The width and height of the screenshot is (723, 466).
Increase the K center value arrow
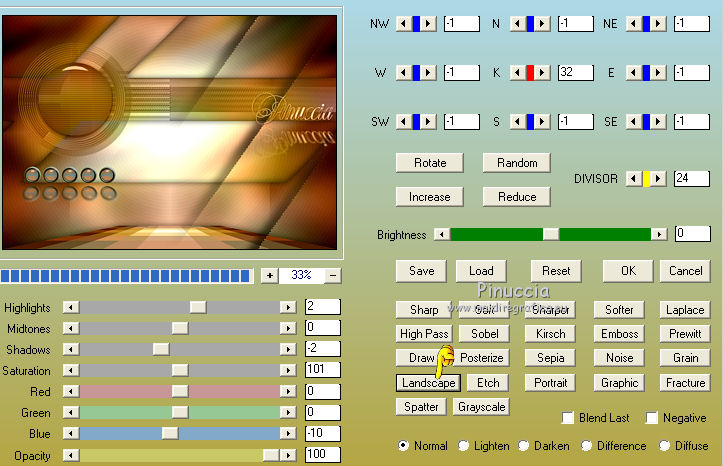[542, 72]
